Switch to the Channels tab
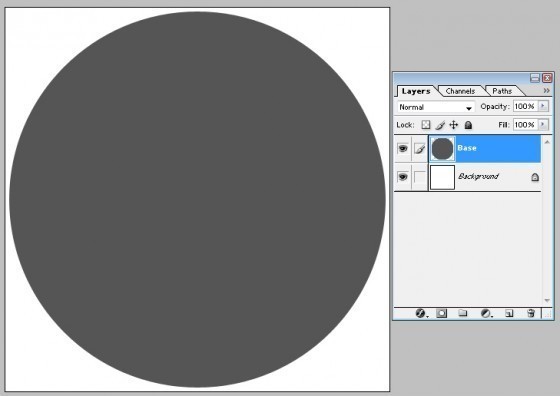 click(460, 91)
